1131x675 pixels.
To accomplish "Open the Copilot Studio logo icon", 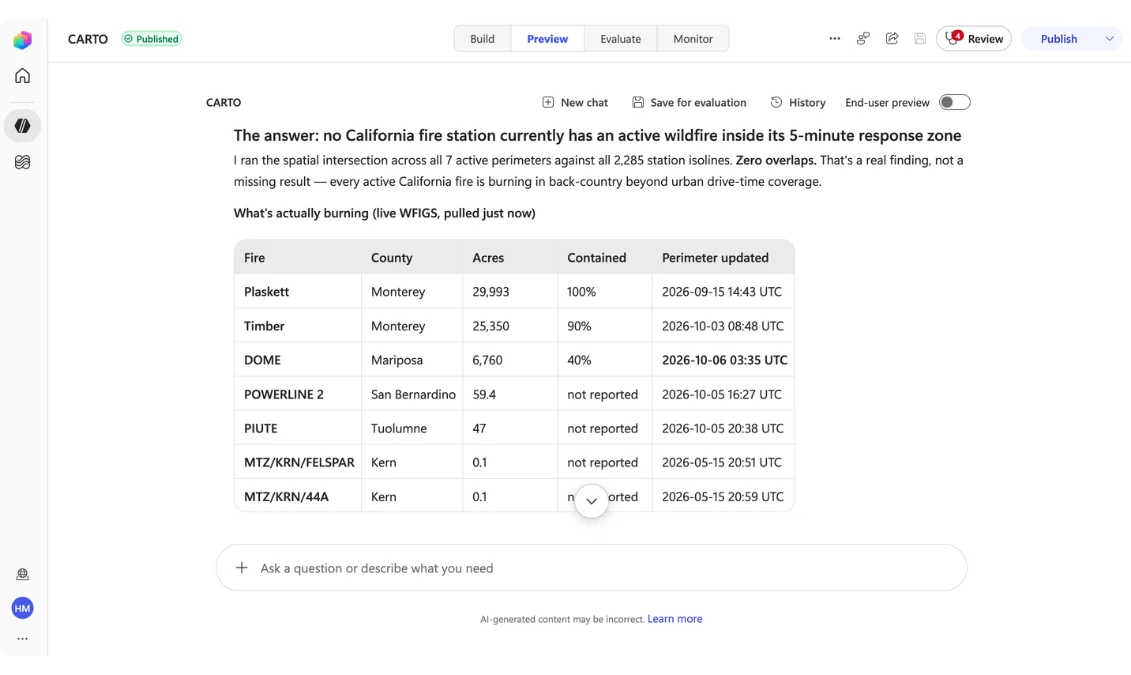I will click(x=22, y=40).
